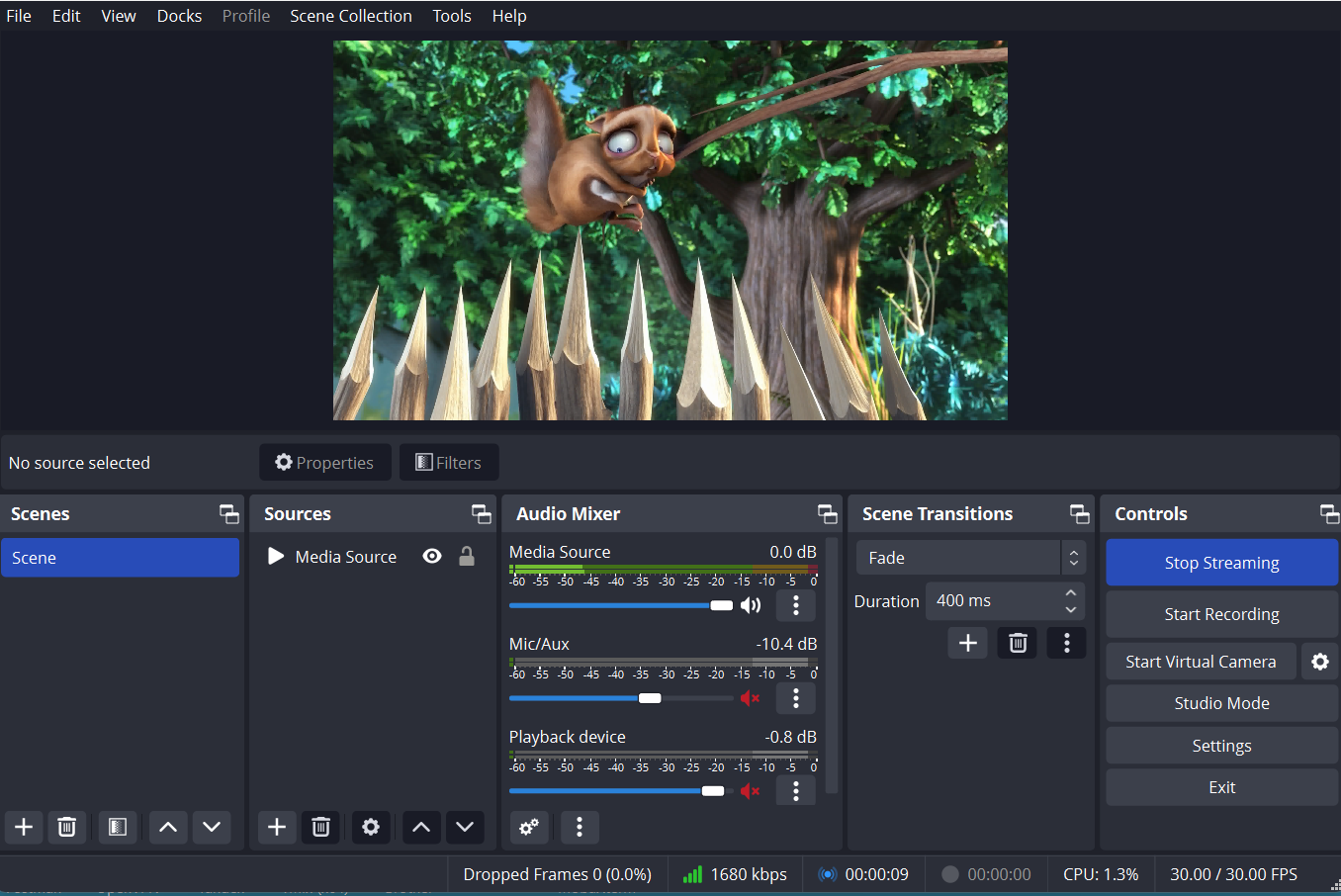
Task: Open transition properties three-dot menu
Action: 1066,644
